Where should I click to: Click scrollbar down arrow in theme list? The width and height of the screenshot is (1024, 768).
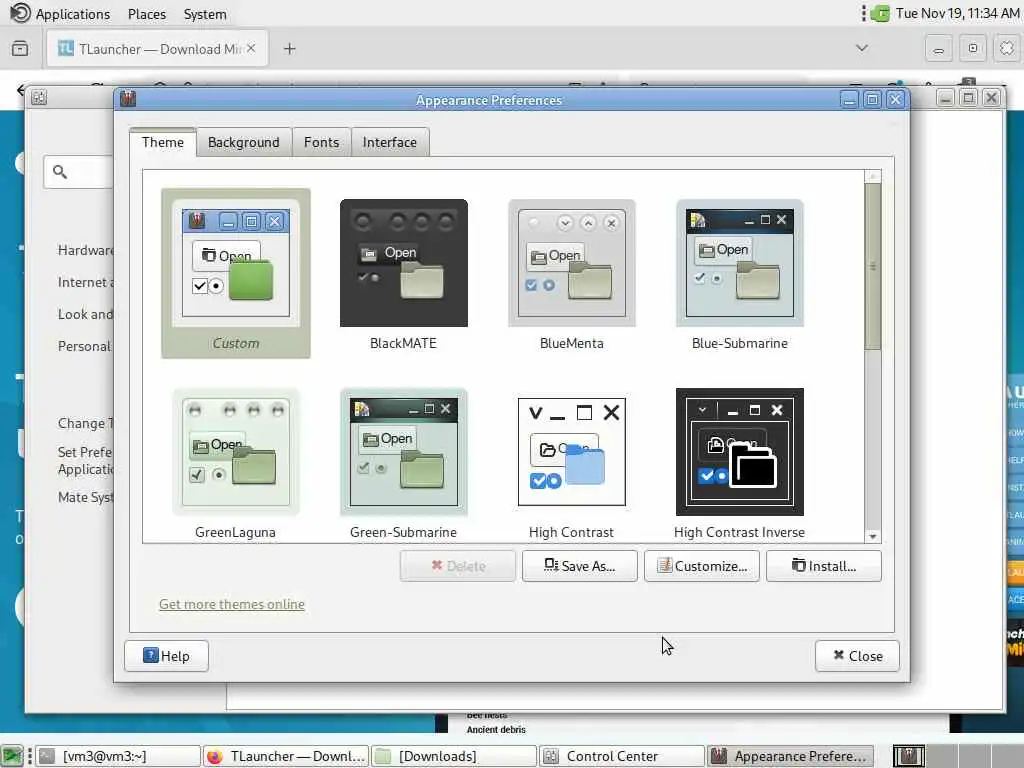872,536
